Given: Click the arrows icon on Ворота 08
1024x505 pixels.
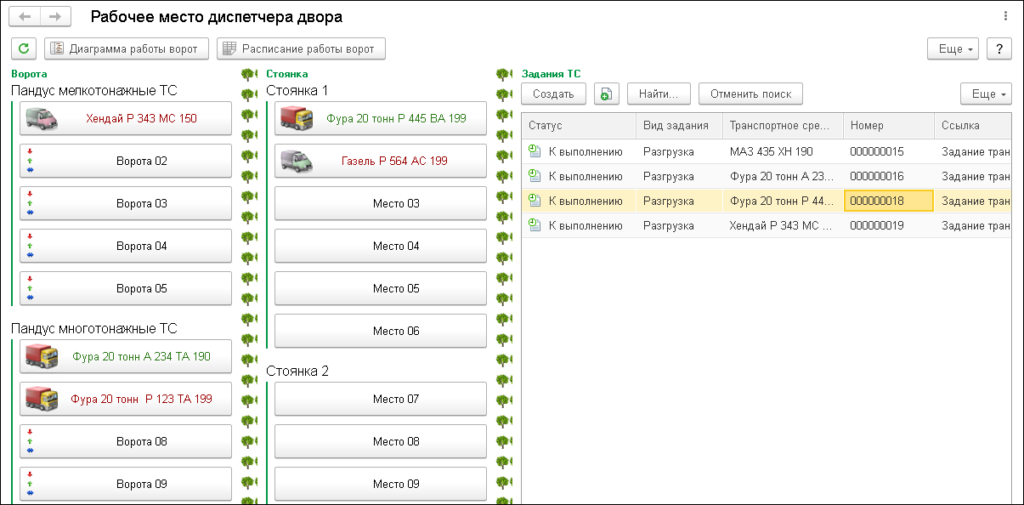Looking at the screenshot, I should pos(29,441).
